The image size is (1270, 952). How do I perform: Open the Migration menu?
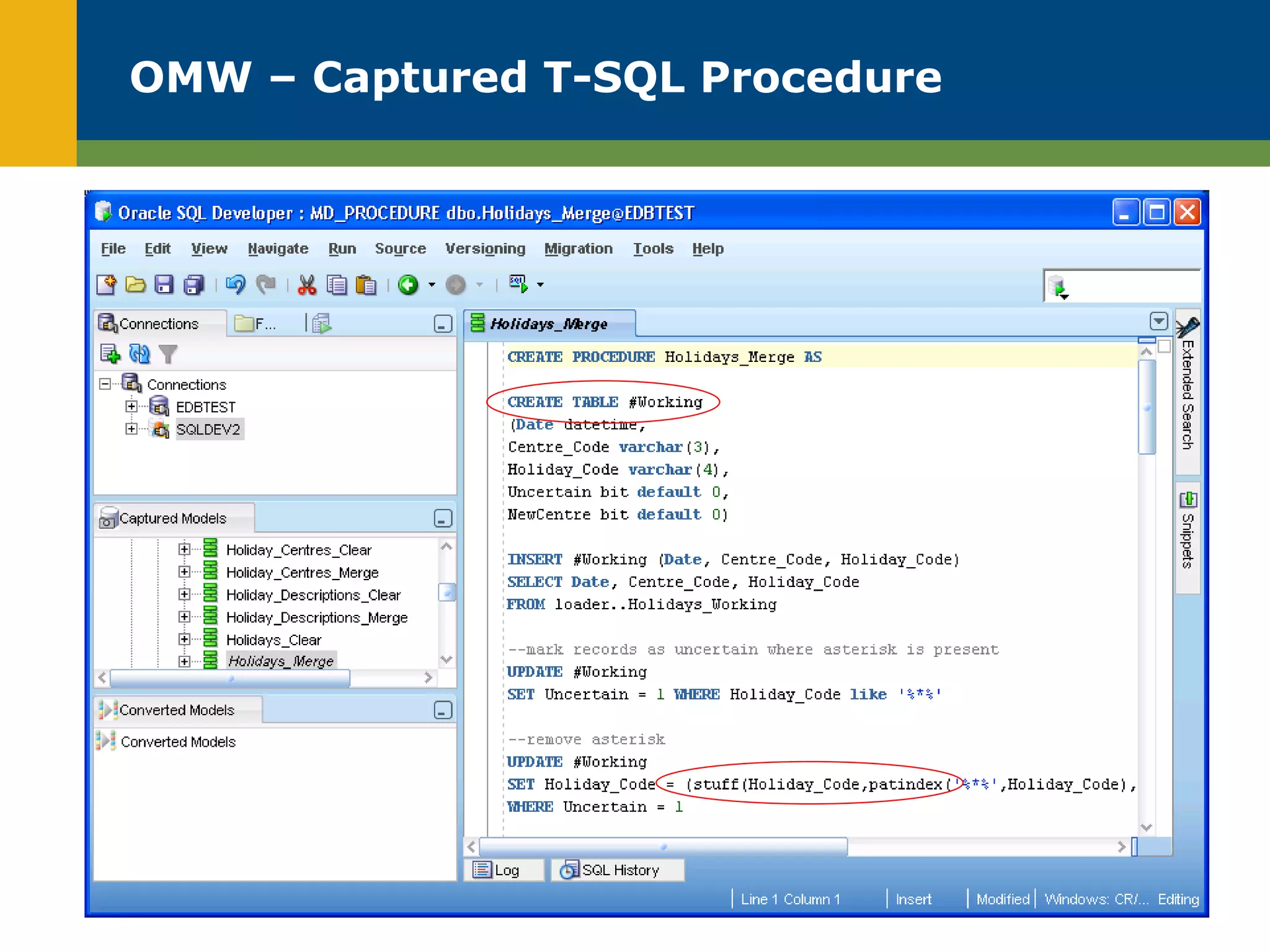click(x=579, y=249)
